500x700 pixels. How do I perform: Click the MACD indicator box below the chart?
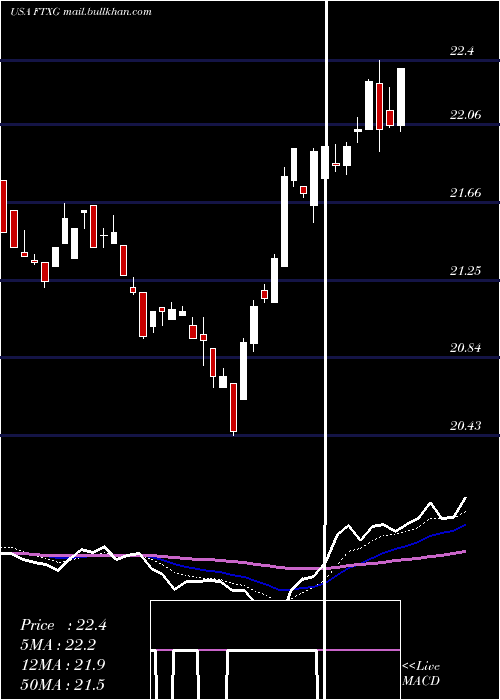click(275, 650)
